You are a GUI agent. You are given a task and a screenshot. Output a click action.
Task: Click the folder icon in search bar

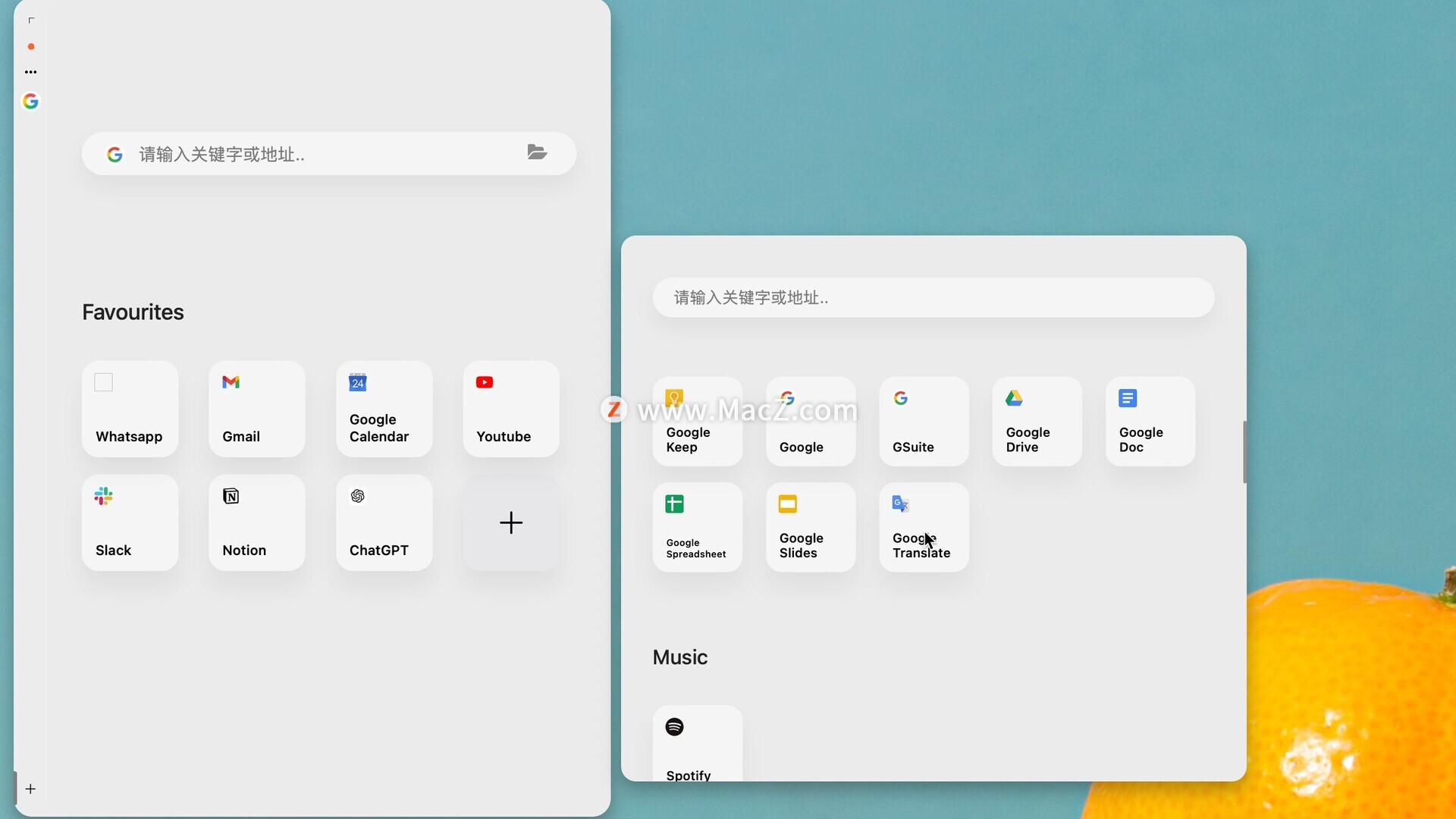[x=537, y=152]
